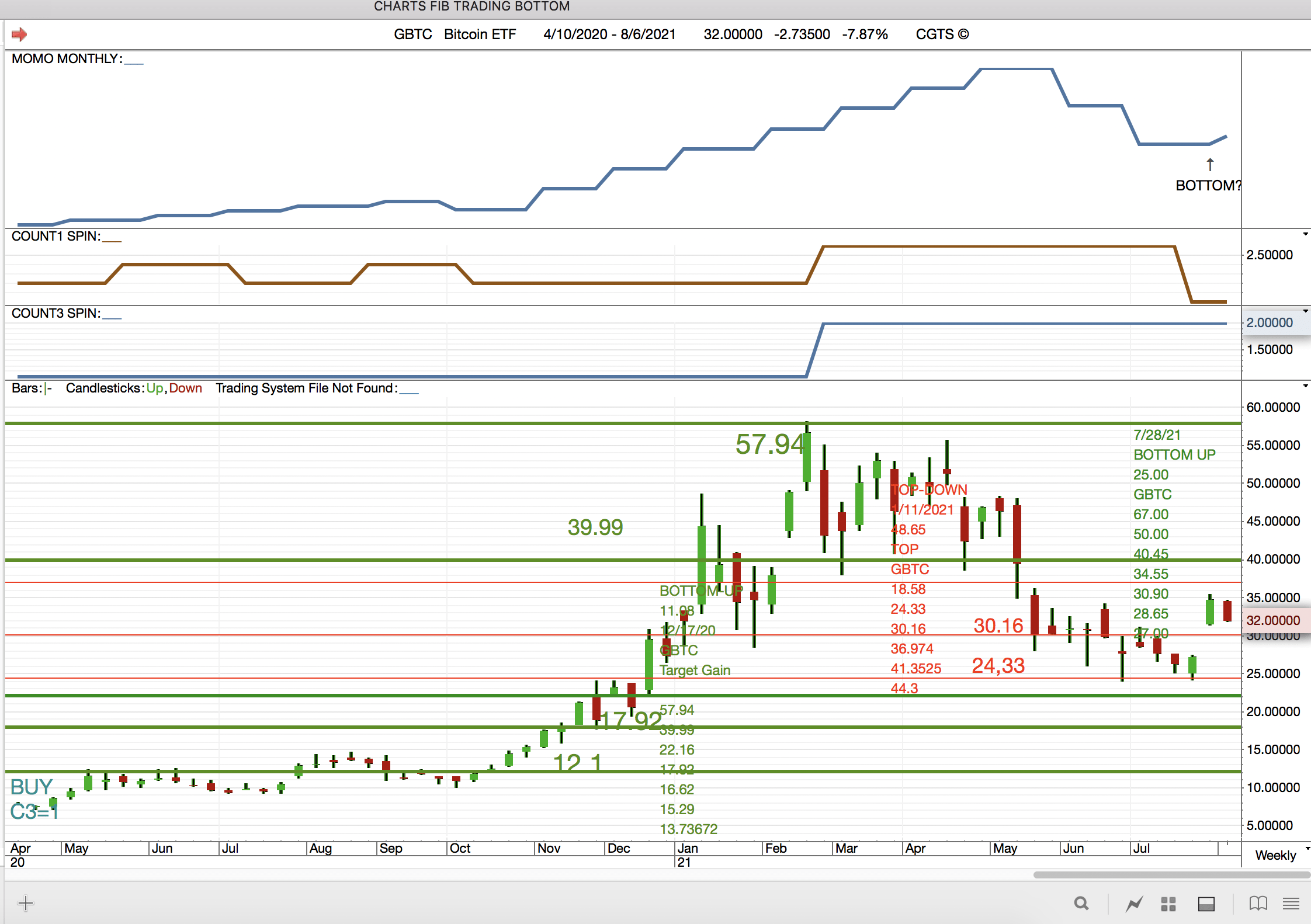Click the split bottom panel icon
Viewport: 1311px width, 924px height.
click(1206, 904)
